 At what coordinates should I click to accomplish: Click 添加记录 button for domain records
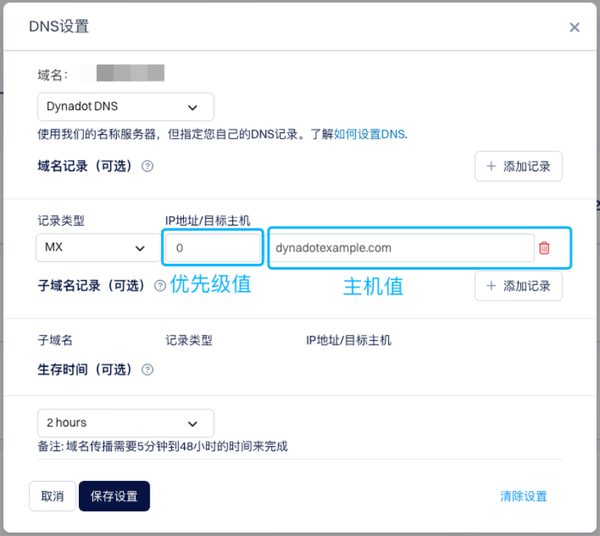(x=518, y=166)
